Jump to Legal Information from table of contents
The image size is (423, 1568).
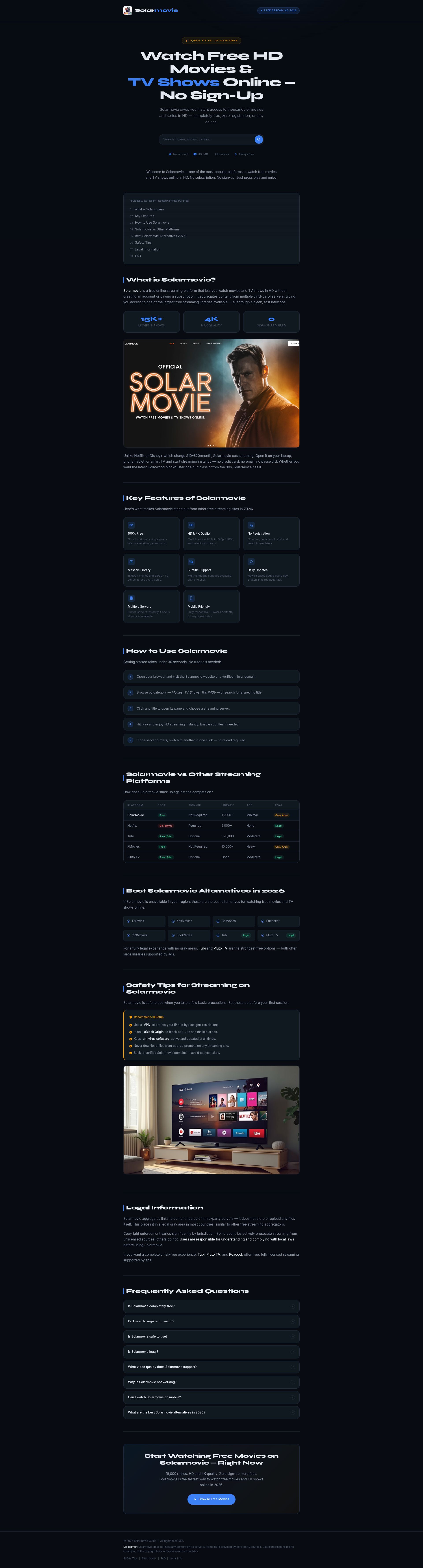coord(148,250)
